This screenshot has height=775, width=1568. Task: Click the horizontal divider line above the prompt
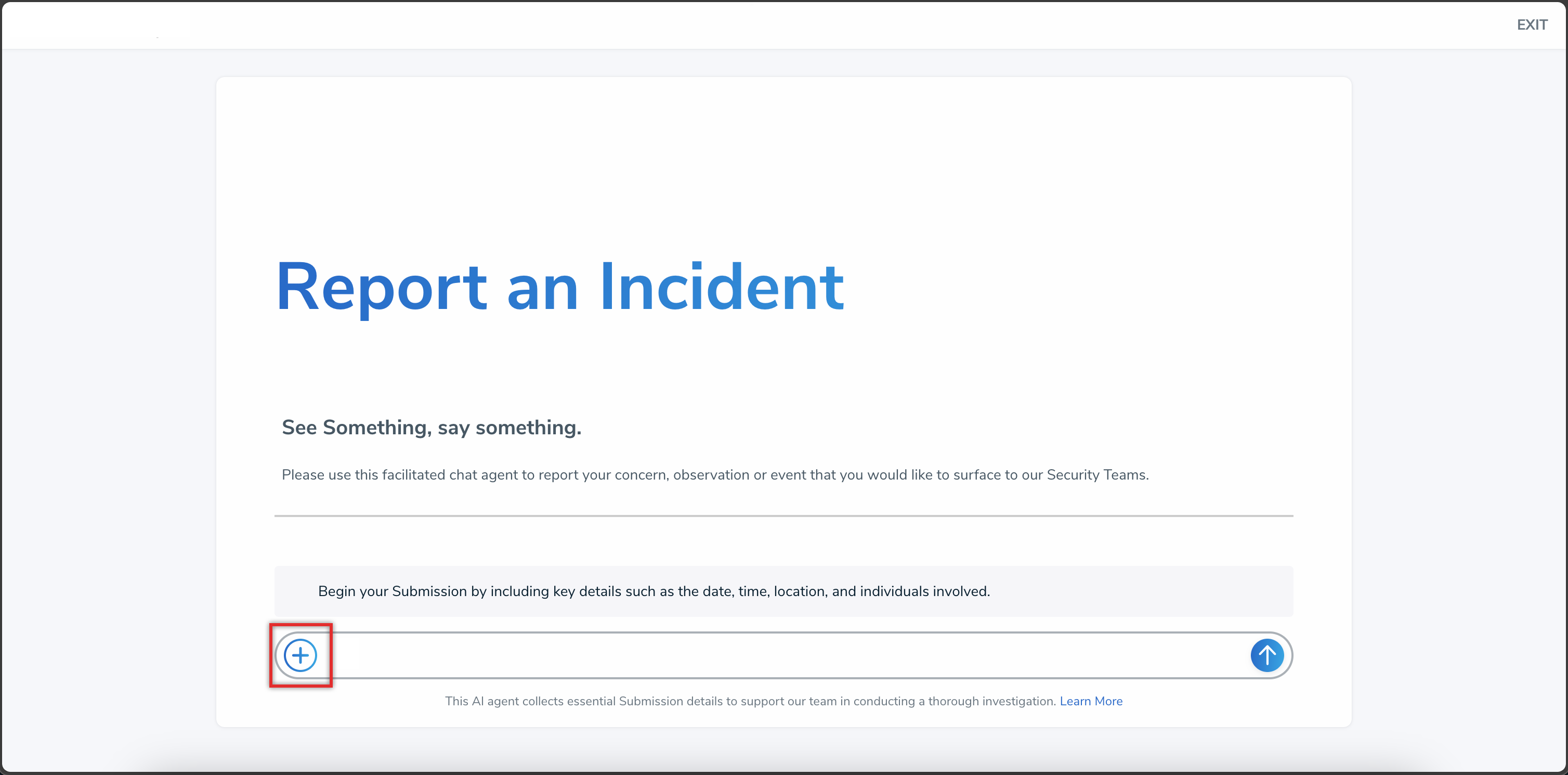pos(783,515)
